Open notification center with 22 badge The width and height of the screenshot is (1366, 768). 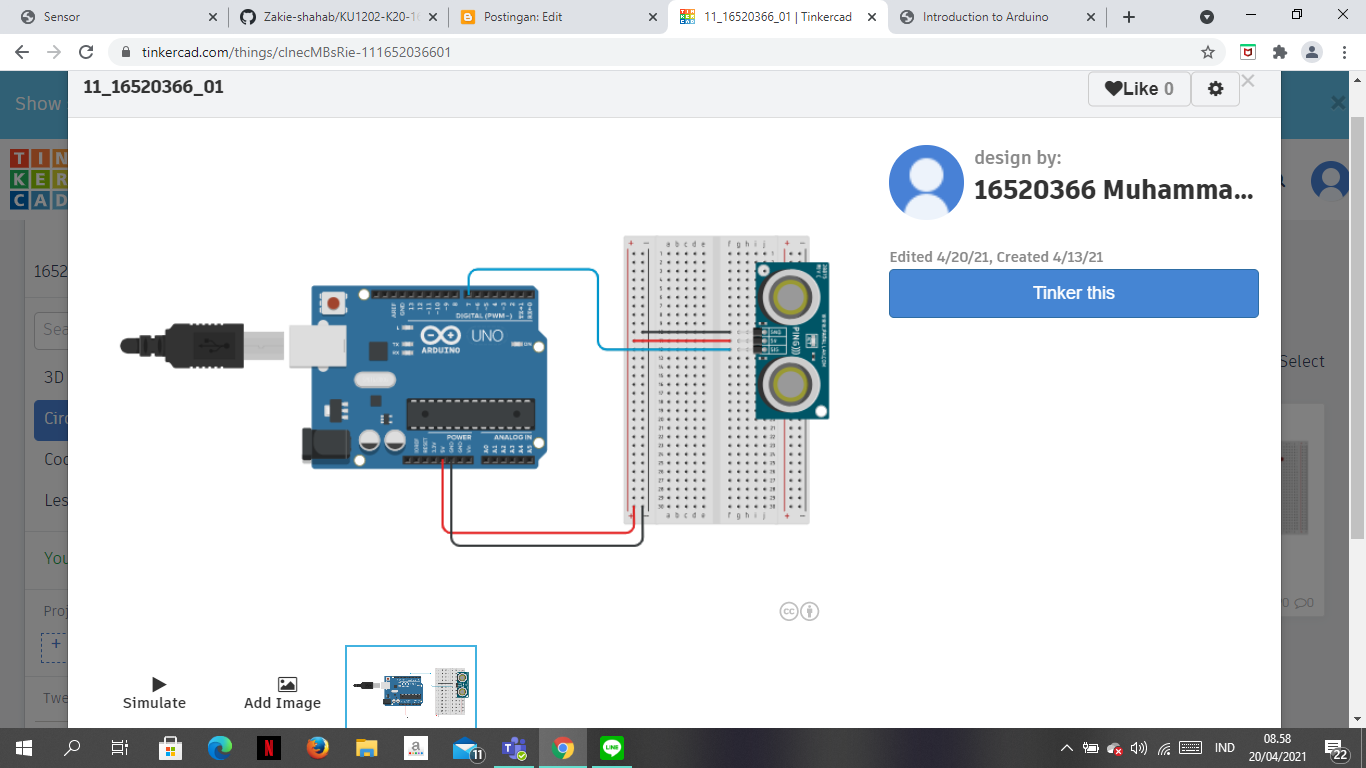(1336, 749)
